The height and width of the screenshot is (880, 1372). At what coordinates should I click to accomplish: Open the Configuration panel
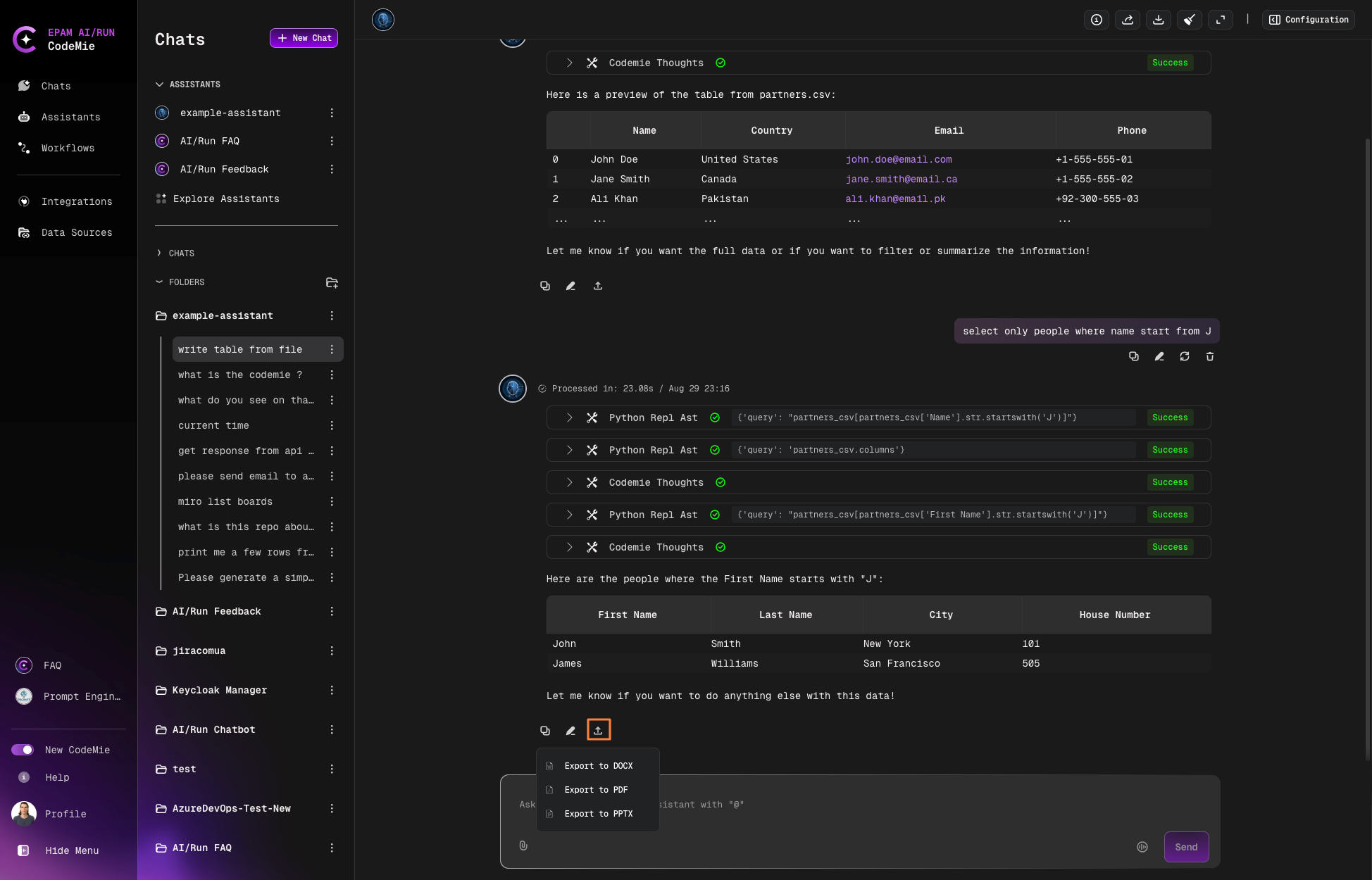coord(1309,20)
